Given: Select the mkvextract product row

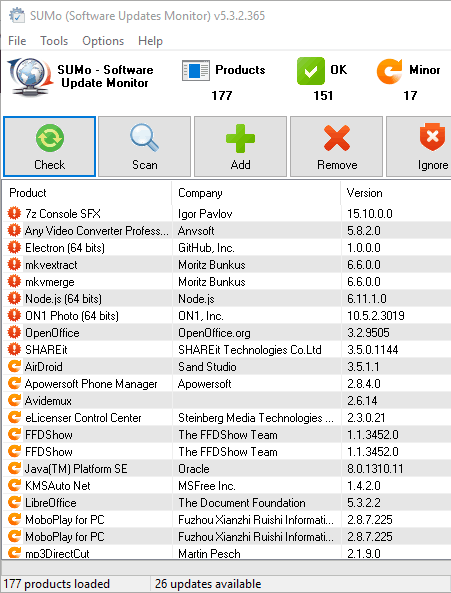Looking at the screenshot, I should click(227, 265).
